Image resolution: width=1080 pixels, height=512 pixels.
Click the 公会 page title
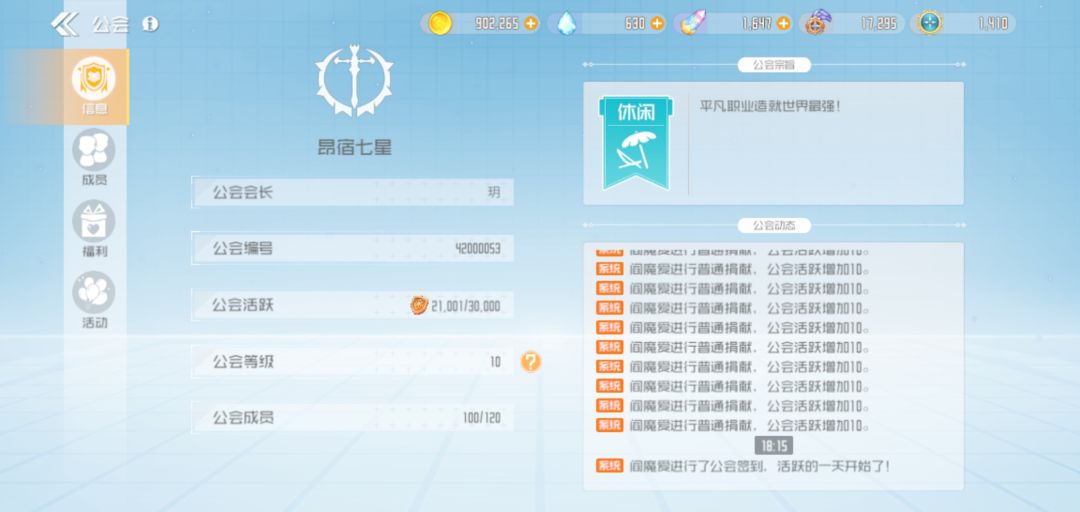coord(110,25)
